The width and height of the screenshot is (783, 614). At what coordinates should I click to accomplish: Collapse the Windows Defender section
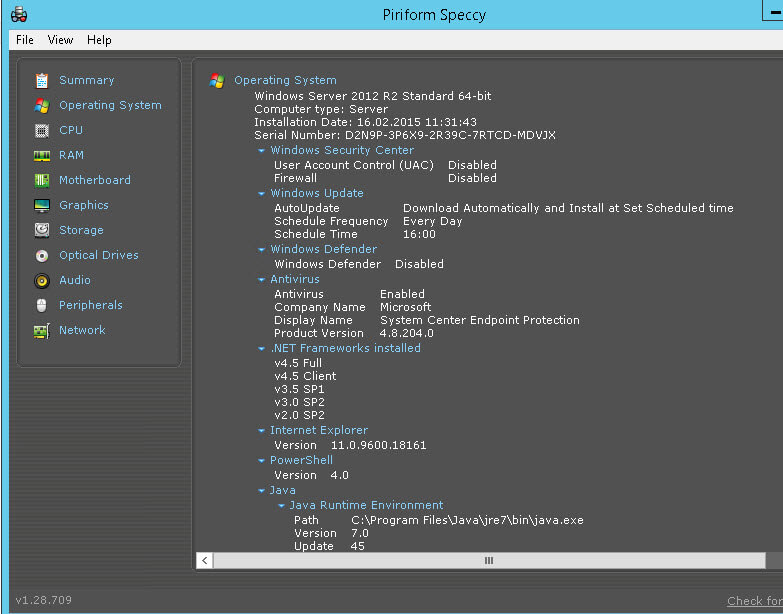(261, 249)
